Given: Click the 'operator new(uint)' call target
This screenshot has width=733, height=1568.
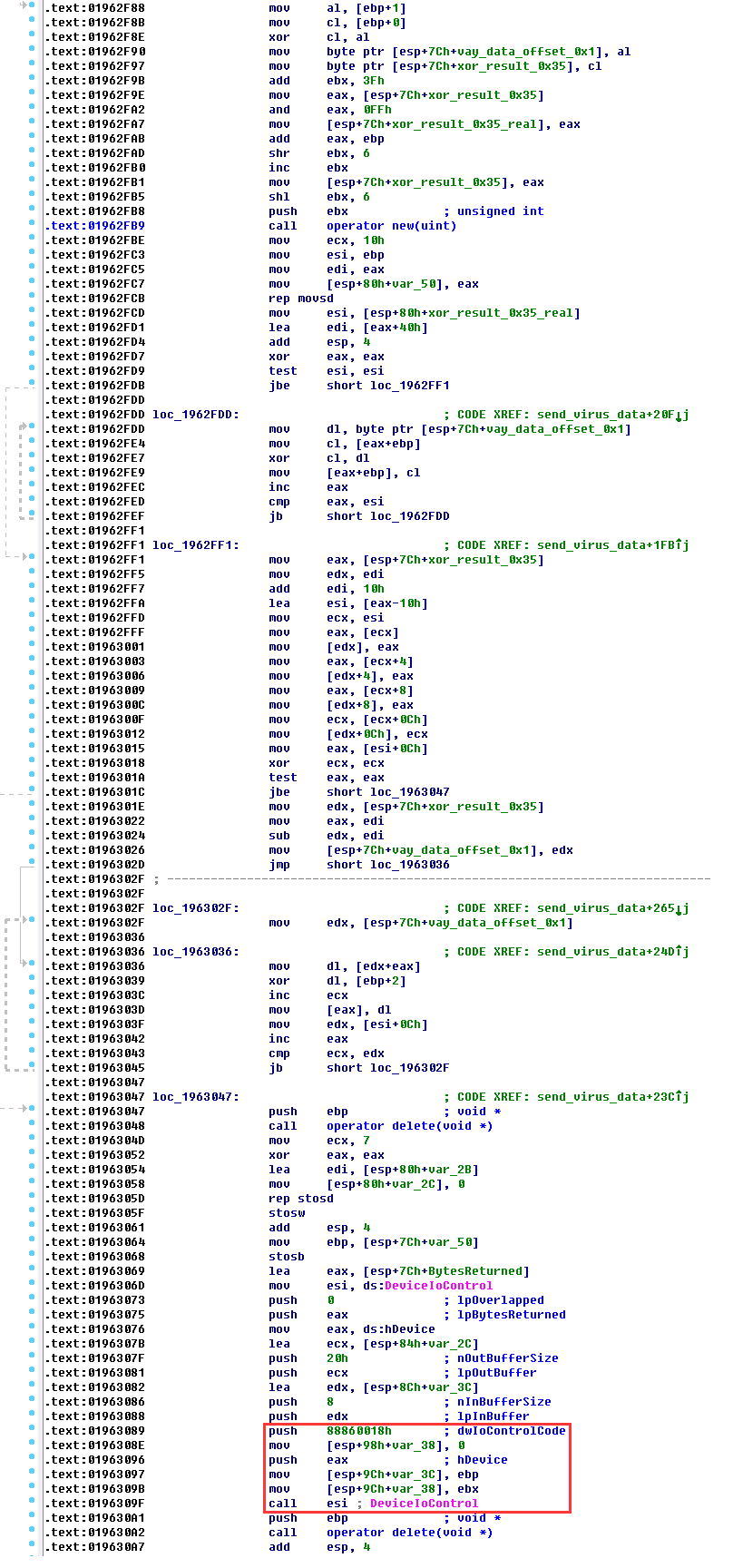Looking at the screenshot, I should click(392, 226).
